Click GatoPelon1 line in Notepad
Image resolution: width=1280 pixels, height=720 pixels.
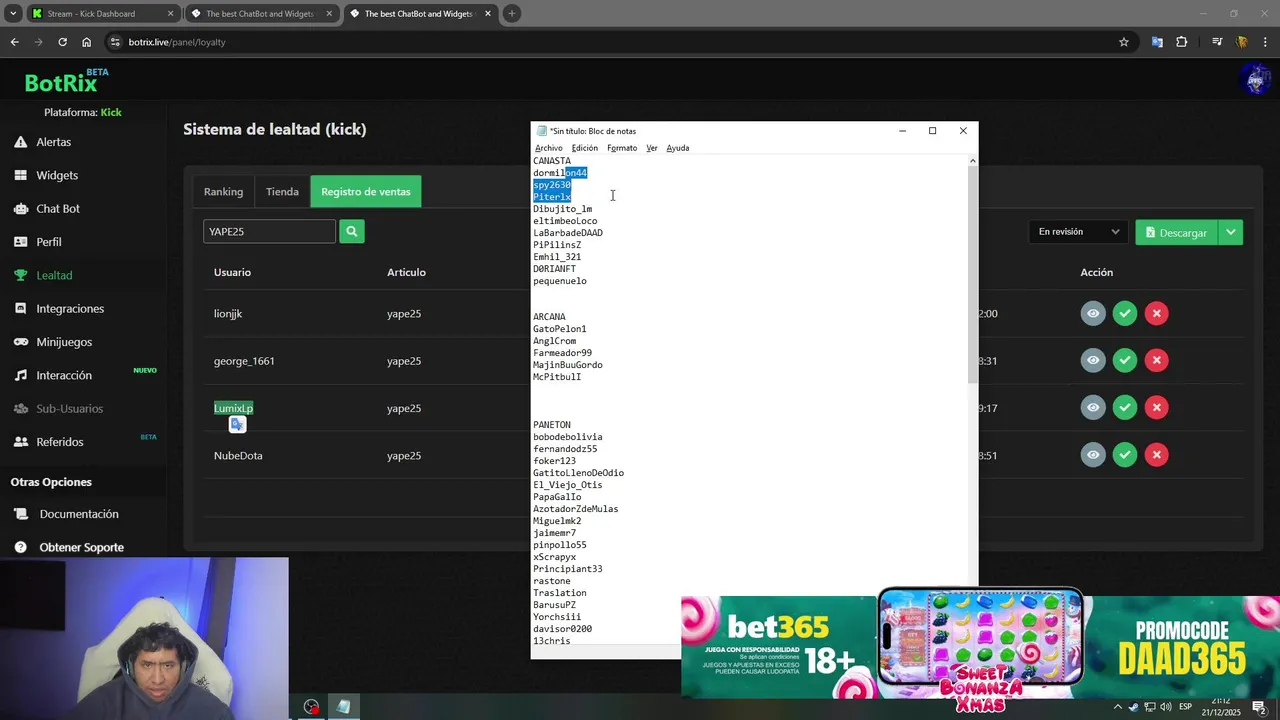[x=560, y=329]
